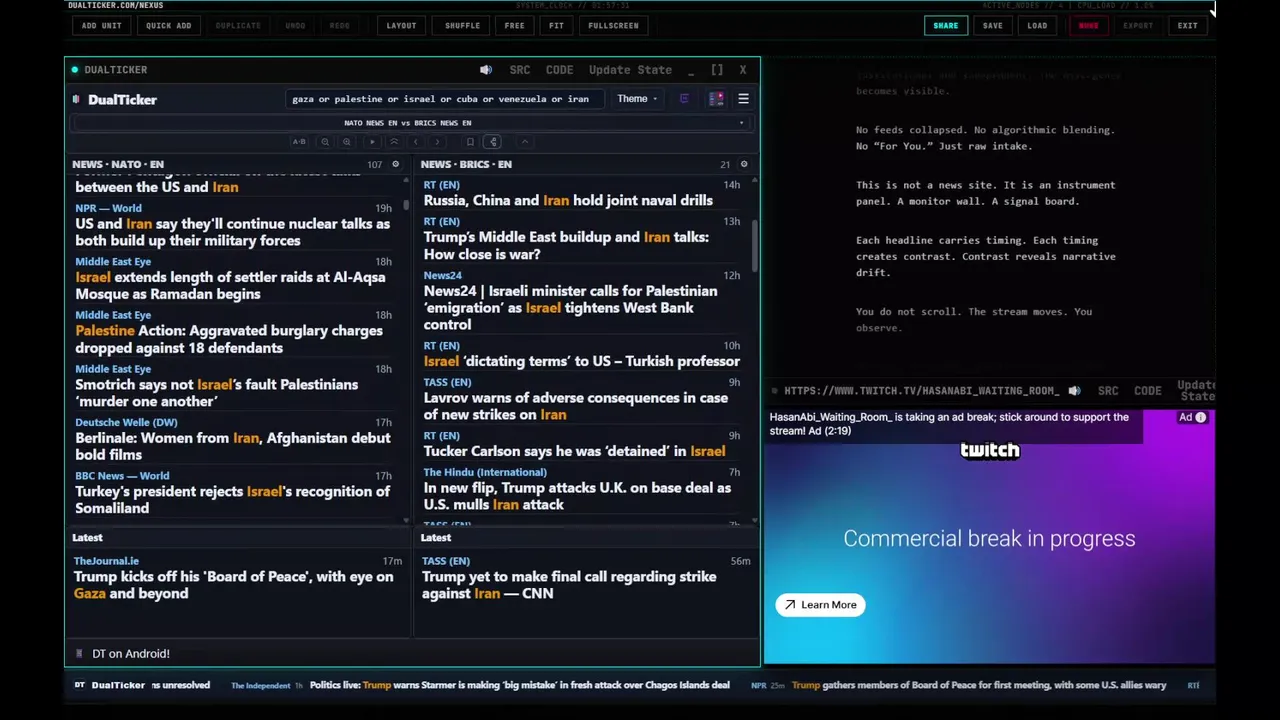Image resolution: width=1280 pixels, height=720 pixels.
Task: Open the Theme dropdown
Action: 637,99
